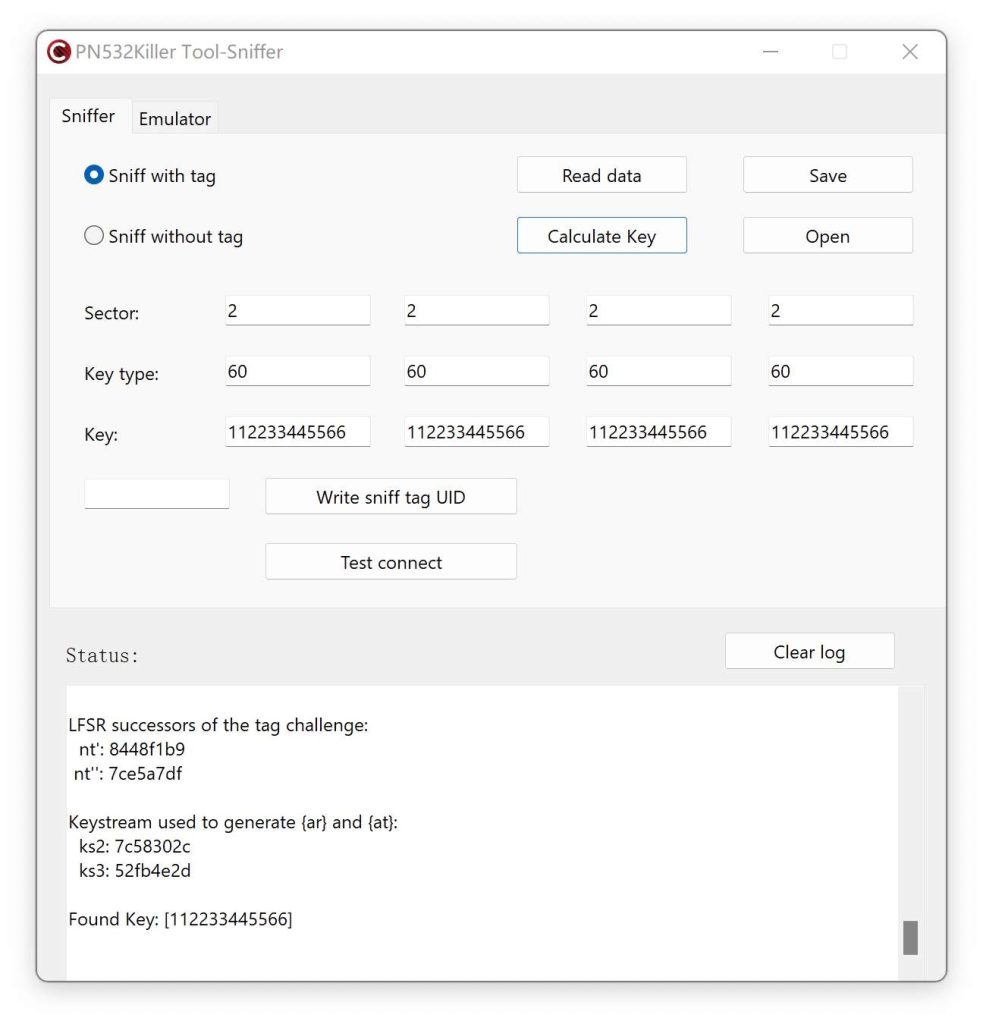Focus the fourth Sector input field
This screenshot has height=1024, width=983.
click(841, 310)
